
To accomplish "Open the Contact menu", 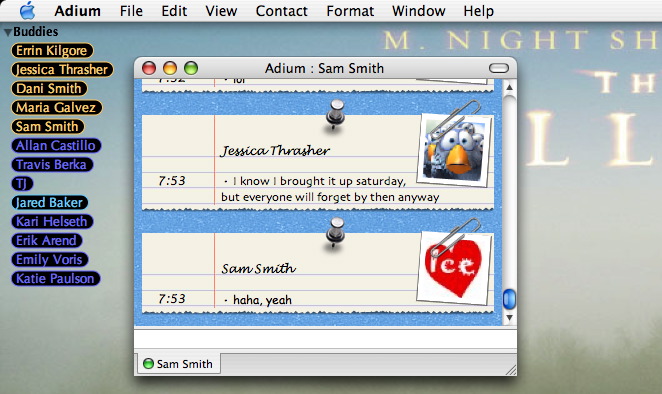I will coord(281,11).
